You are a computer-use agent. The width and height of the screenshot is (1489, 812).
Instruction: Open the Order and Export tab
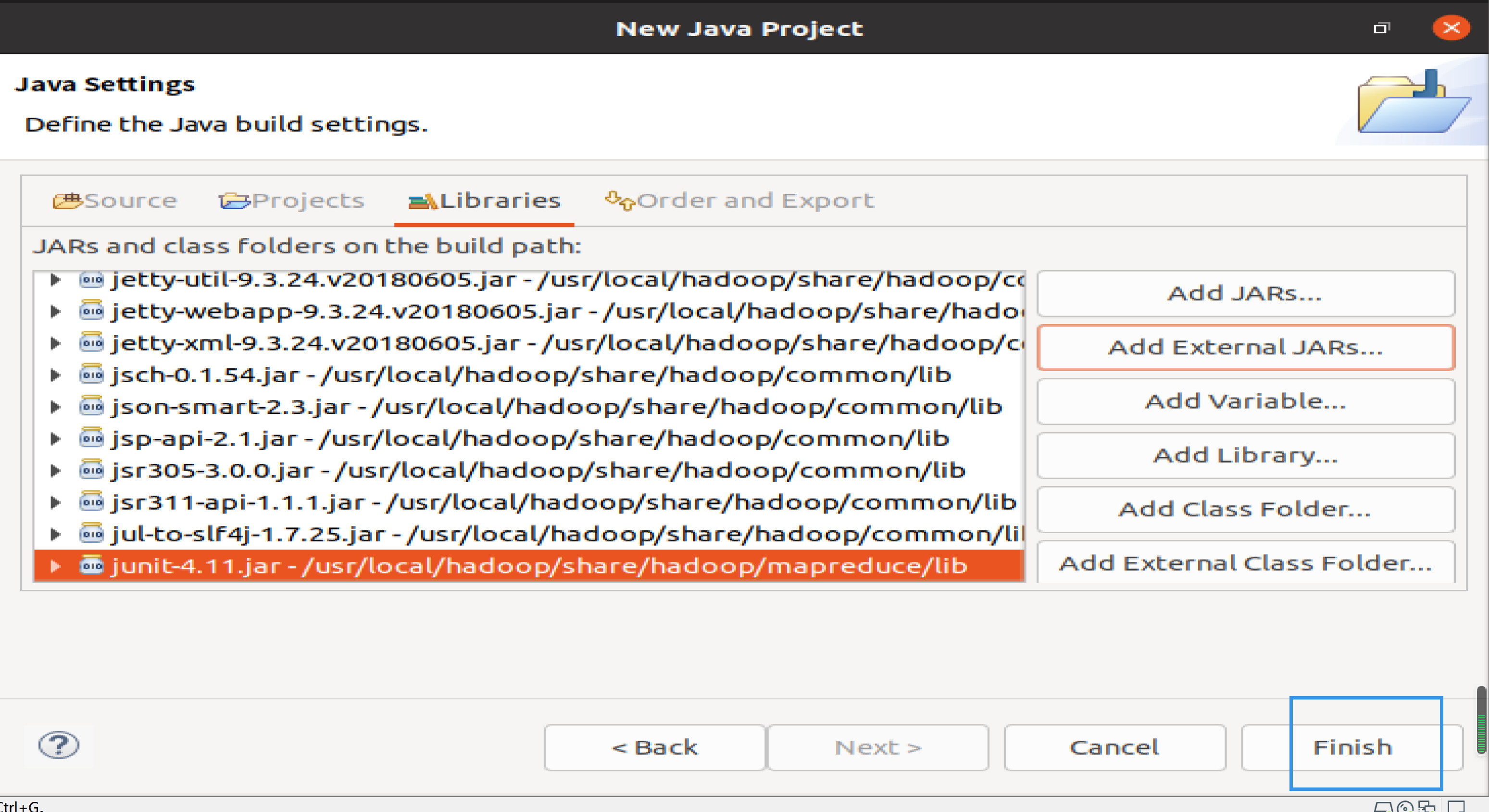point(739,200)
